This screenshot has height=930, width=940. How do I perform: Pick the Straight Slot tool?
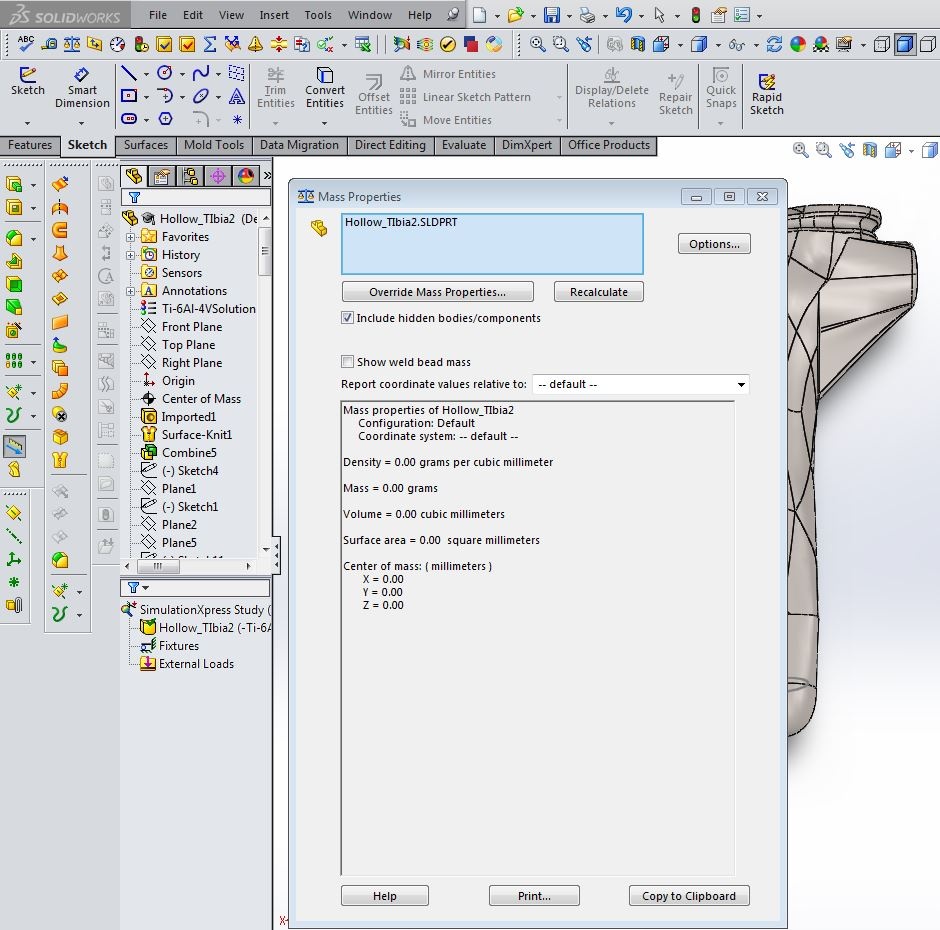point(129,119)
